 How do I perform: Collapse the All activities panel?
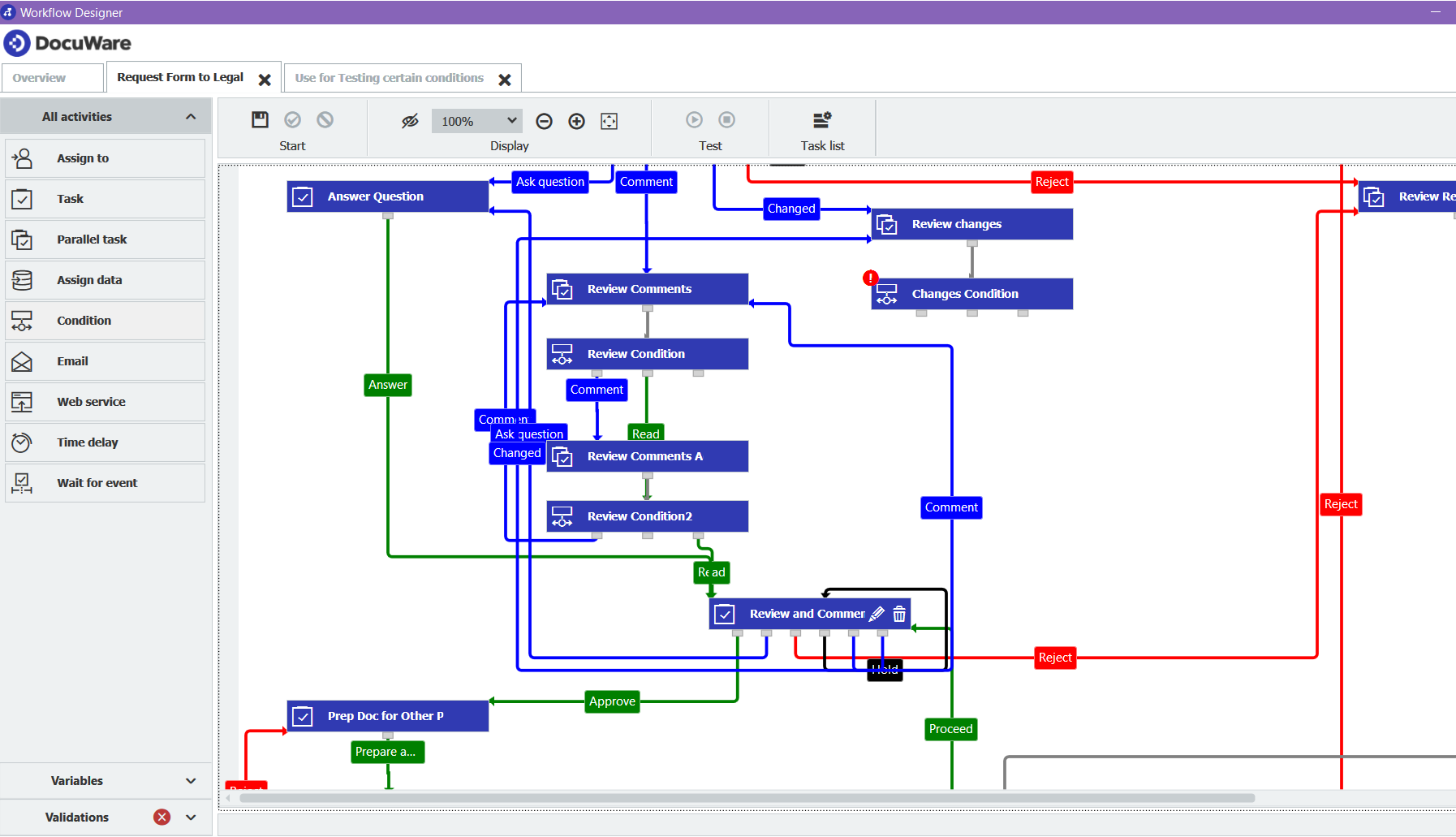coord(191,117)
